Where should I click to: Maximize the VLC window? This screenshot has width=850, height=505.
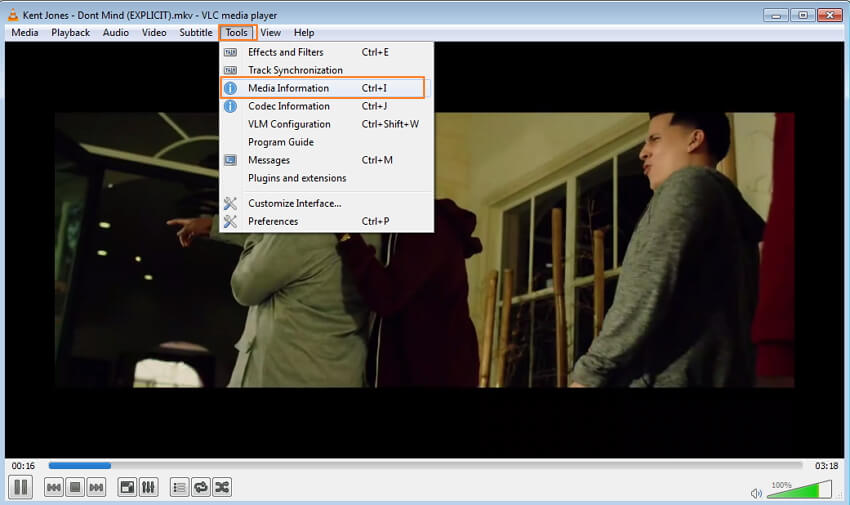(803, 15)
